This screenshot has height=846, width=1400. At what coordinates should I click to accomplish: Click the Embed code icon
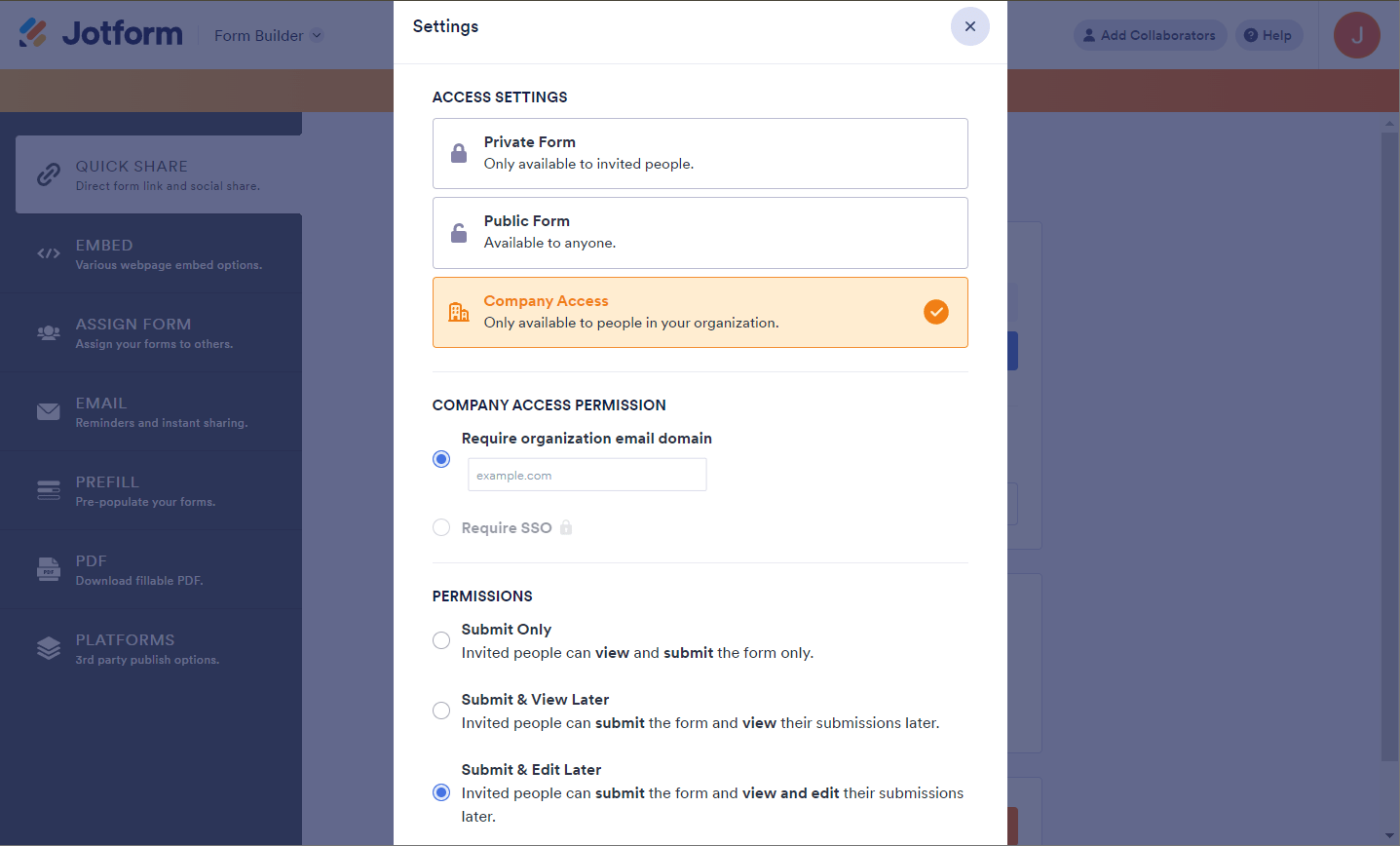(49, 253)
